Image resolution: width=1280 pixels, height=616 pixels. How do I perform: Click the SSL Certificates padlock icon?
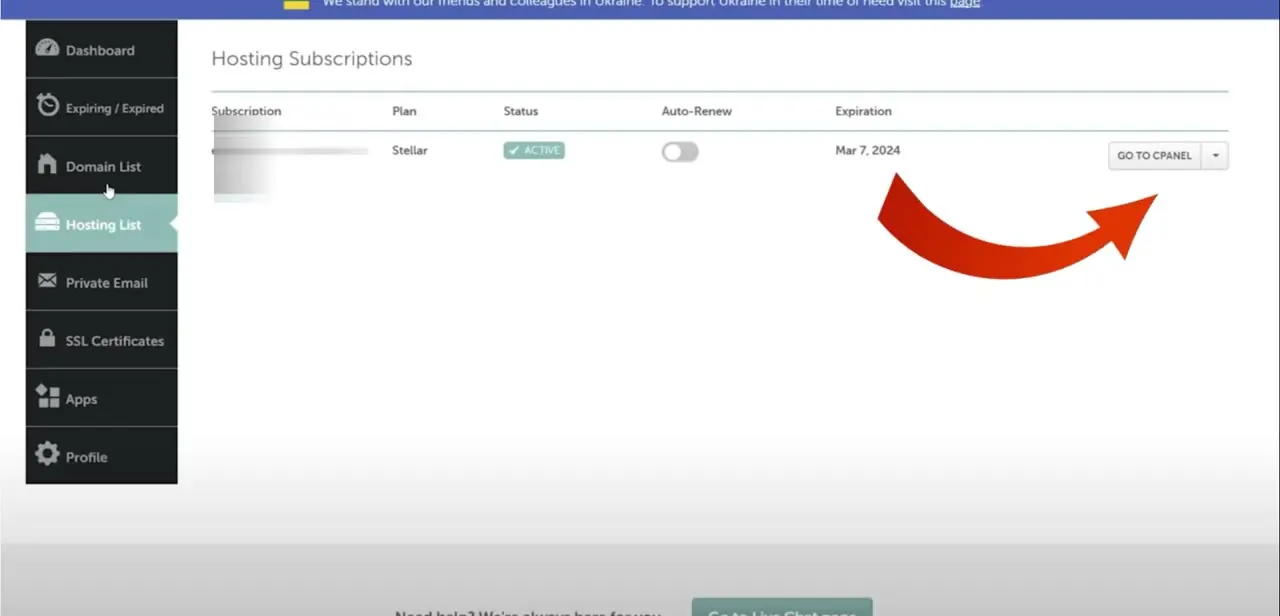[x=47, y=338]
